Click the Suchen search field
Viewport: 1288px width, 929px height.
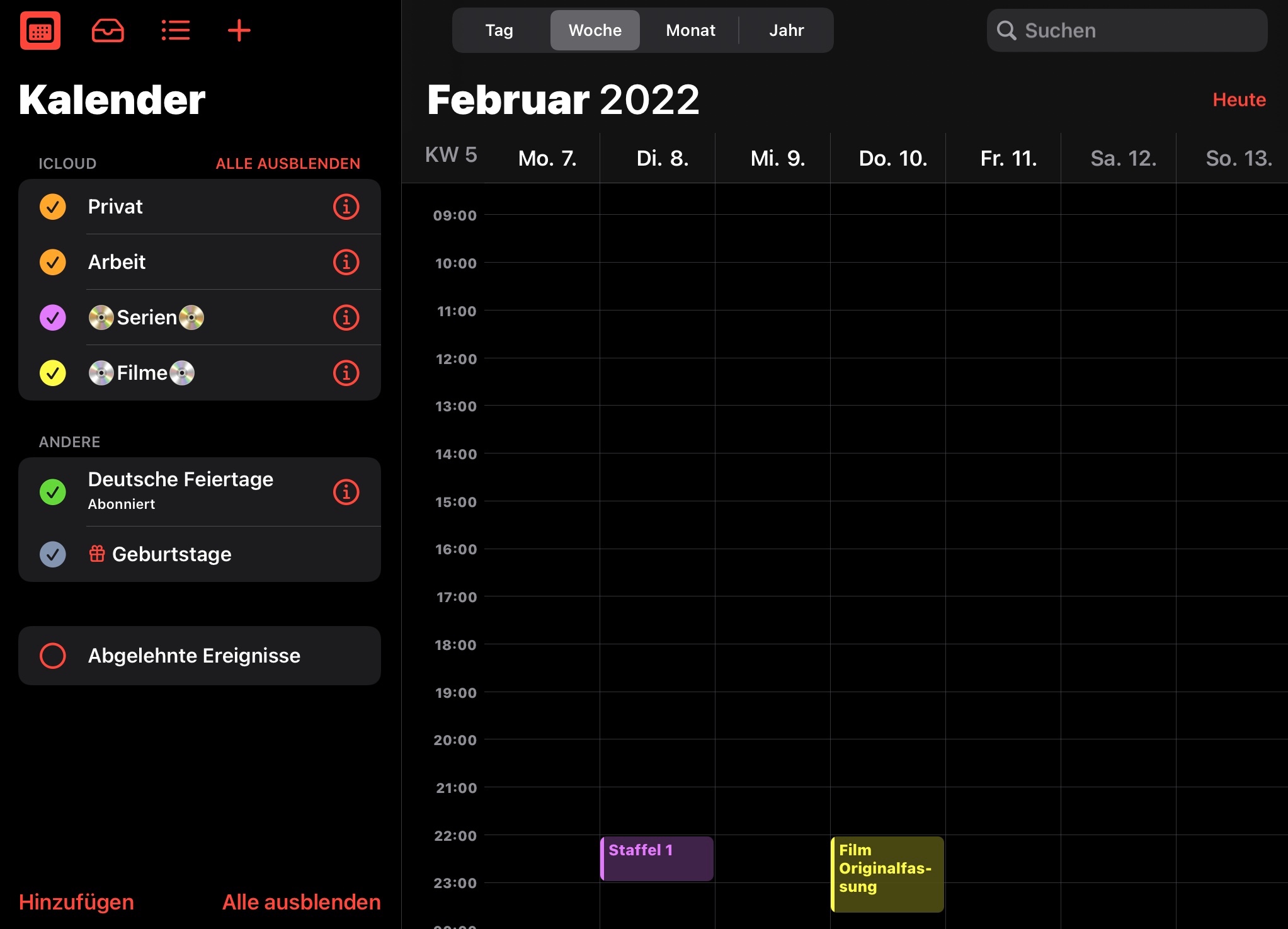(x=1127, y=30)
